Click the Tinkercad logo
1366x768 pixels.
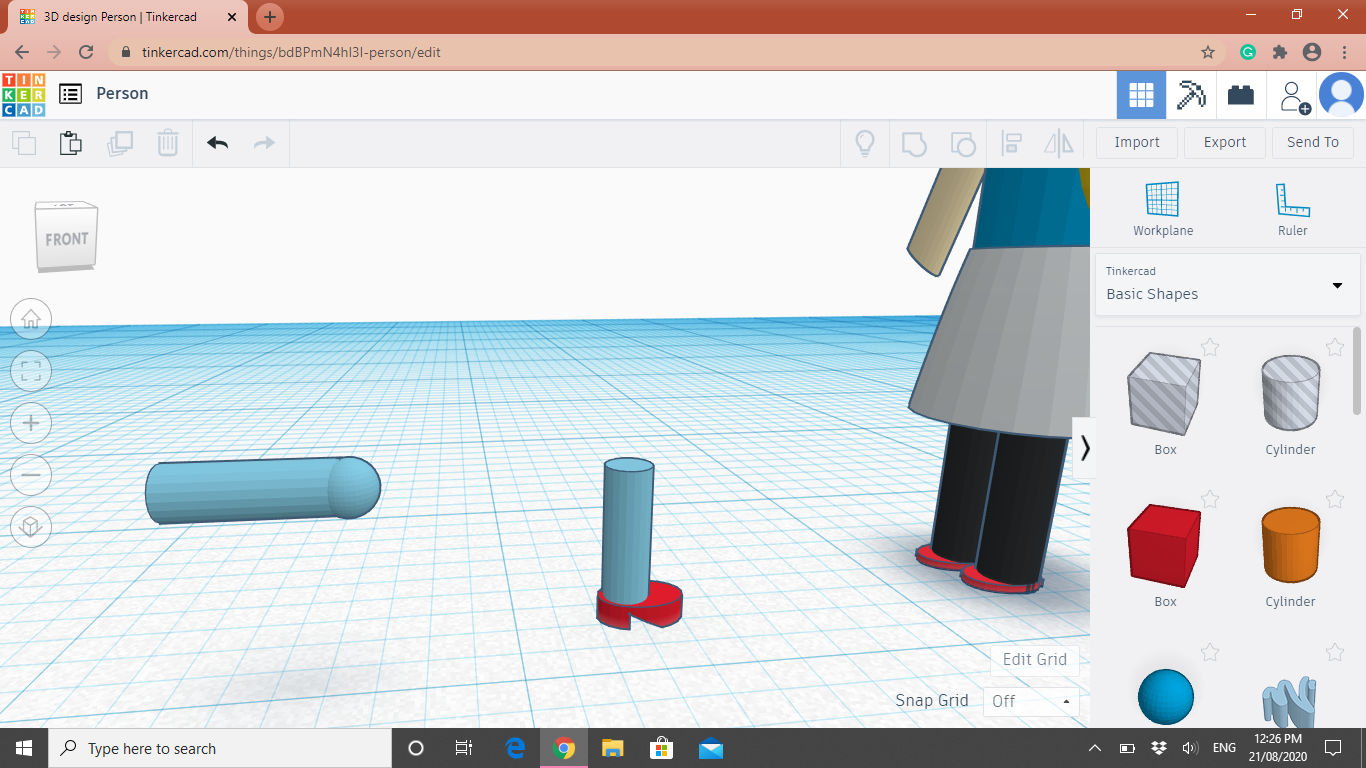[x=23, y=95]
